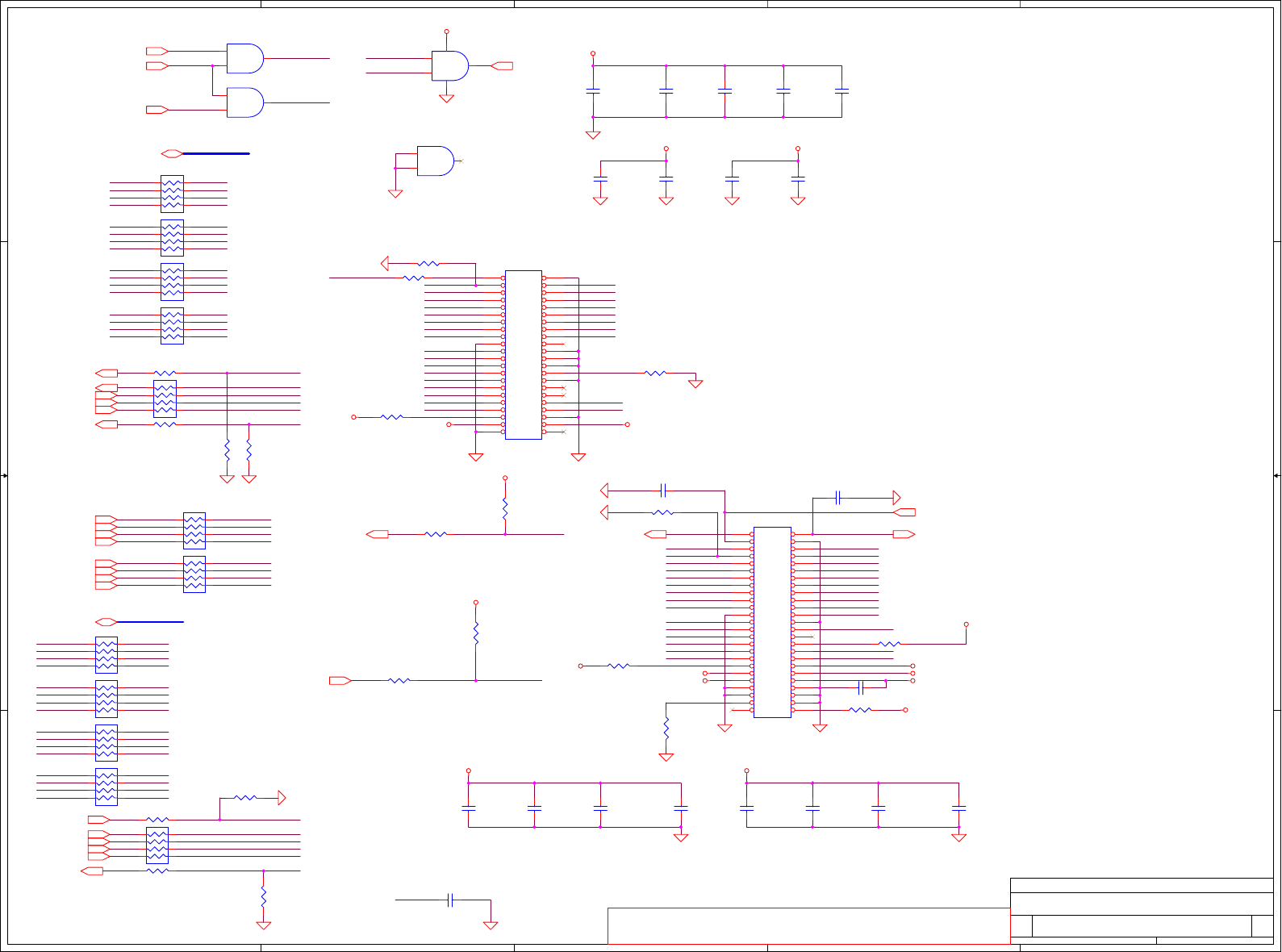
Task: Click the power symbol above the five-capacitor bank
Action: coord(593,53)
